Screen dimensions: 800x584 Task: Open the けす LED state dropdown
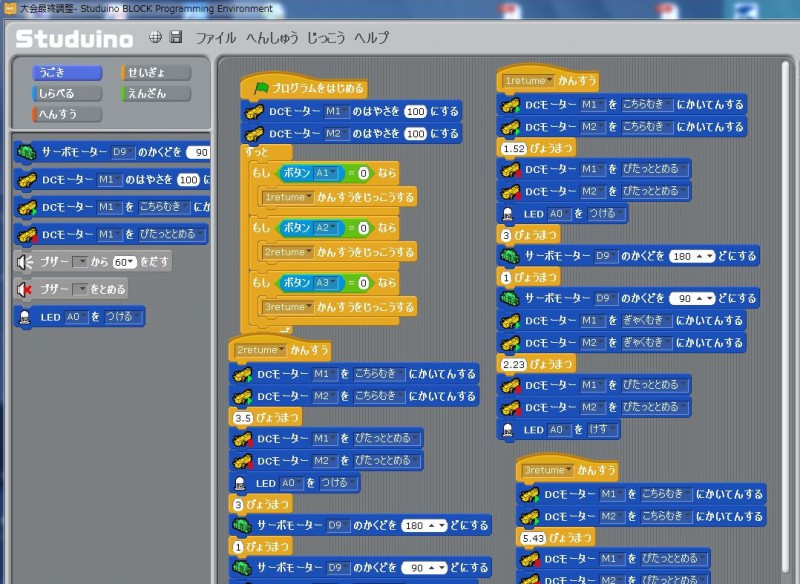point(602,430)
